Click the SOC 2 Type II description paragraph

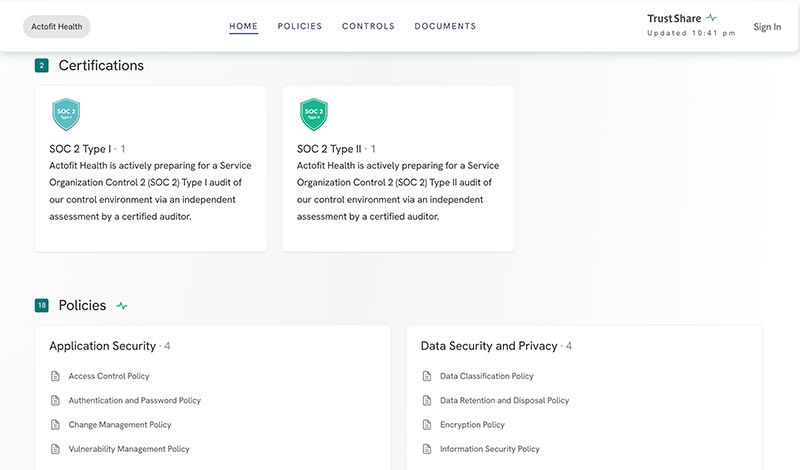coord(398,191)
